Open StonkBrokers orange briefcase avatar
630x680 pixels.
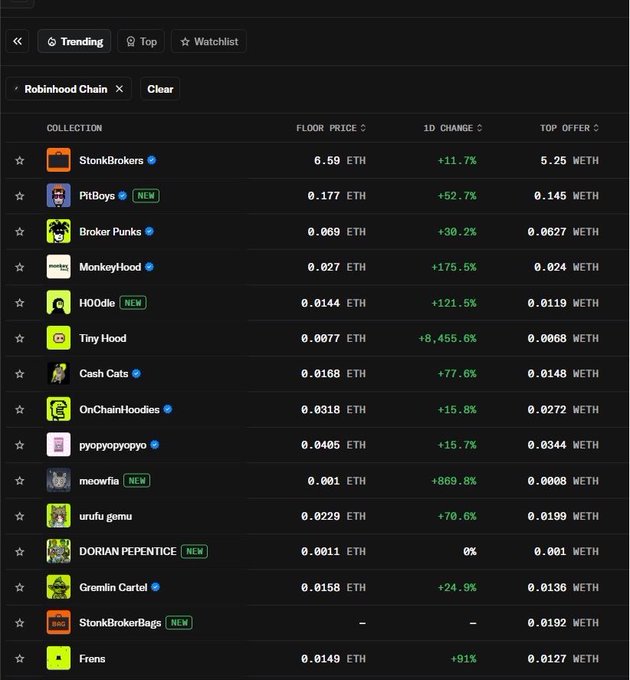pyautogui.click(x=59, y=160)
